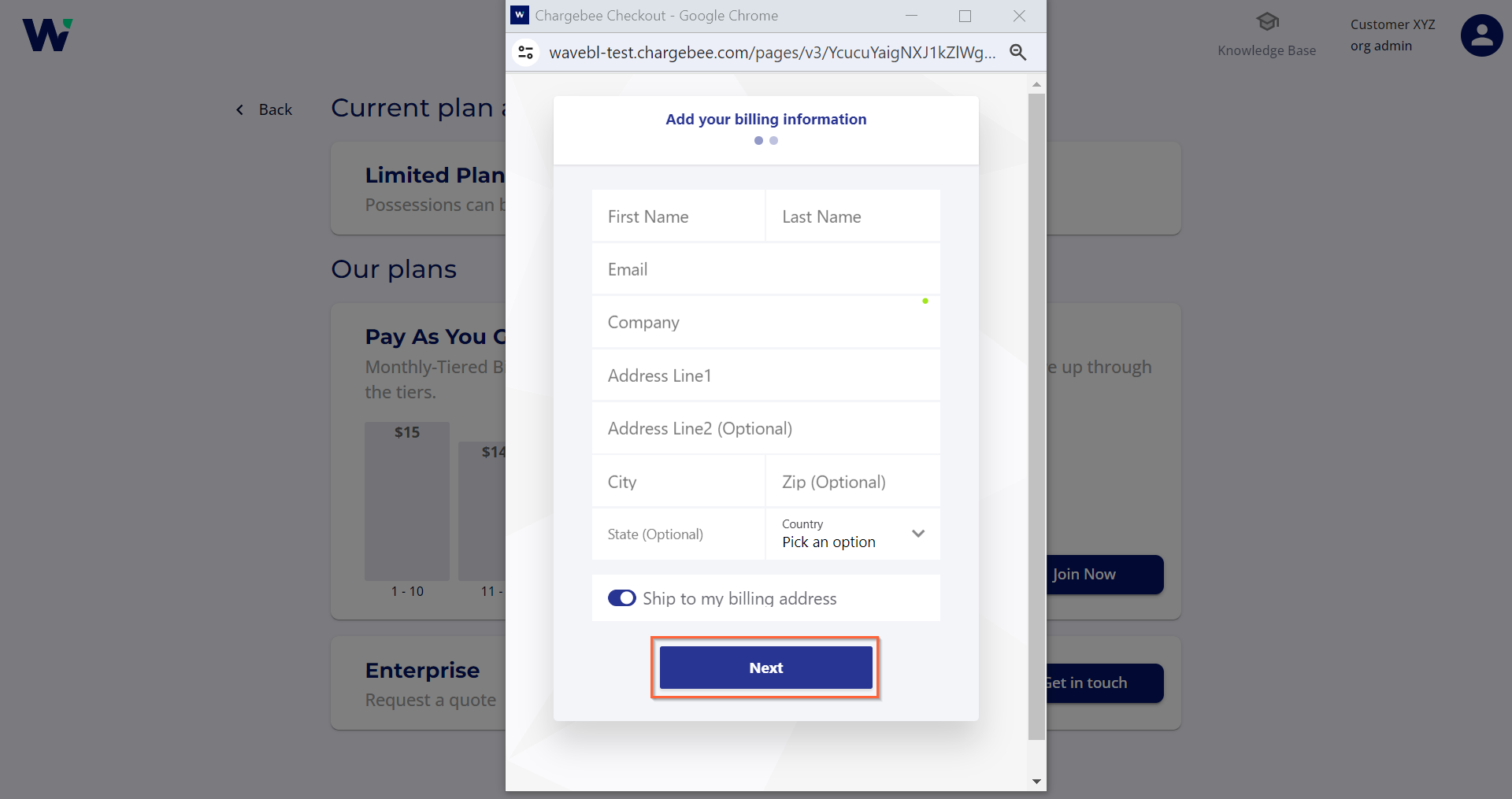The height and width of the screenshot is (799, 1512).
Task: Select the Zip (Optional) field
Action: pyautogui.click(x=853, y=482)
